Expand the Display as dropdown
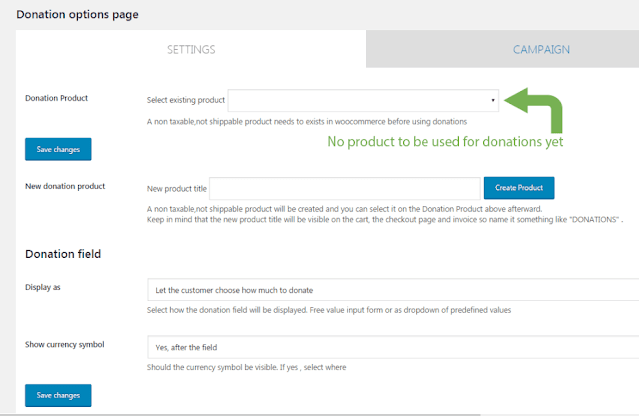The width and height of the screenshot is (639, 416). pos(392,290)
